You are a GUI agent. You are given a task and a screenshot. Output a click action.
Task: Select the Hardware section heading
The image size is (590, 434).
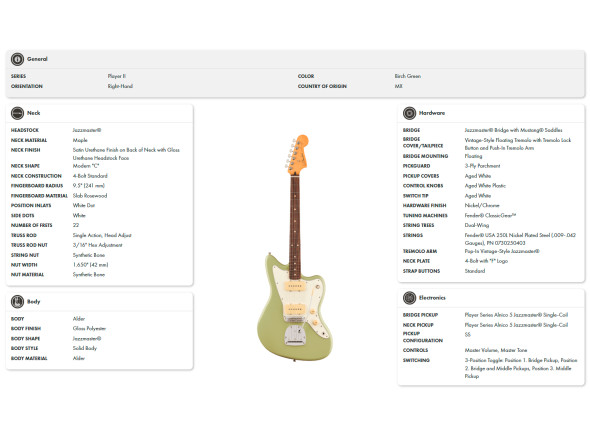432,113
